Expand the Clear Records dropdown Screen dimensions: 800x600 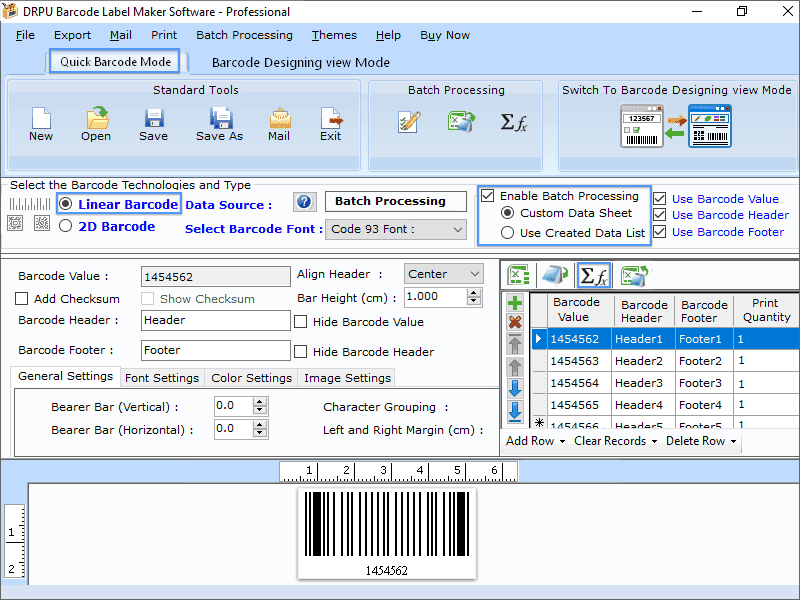pos(654,441)
